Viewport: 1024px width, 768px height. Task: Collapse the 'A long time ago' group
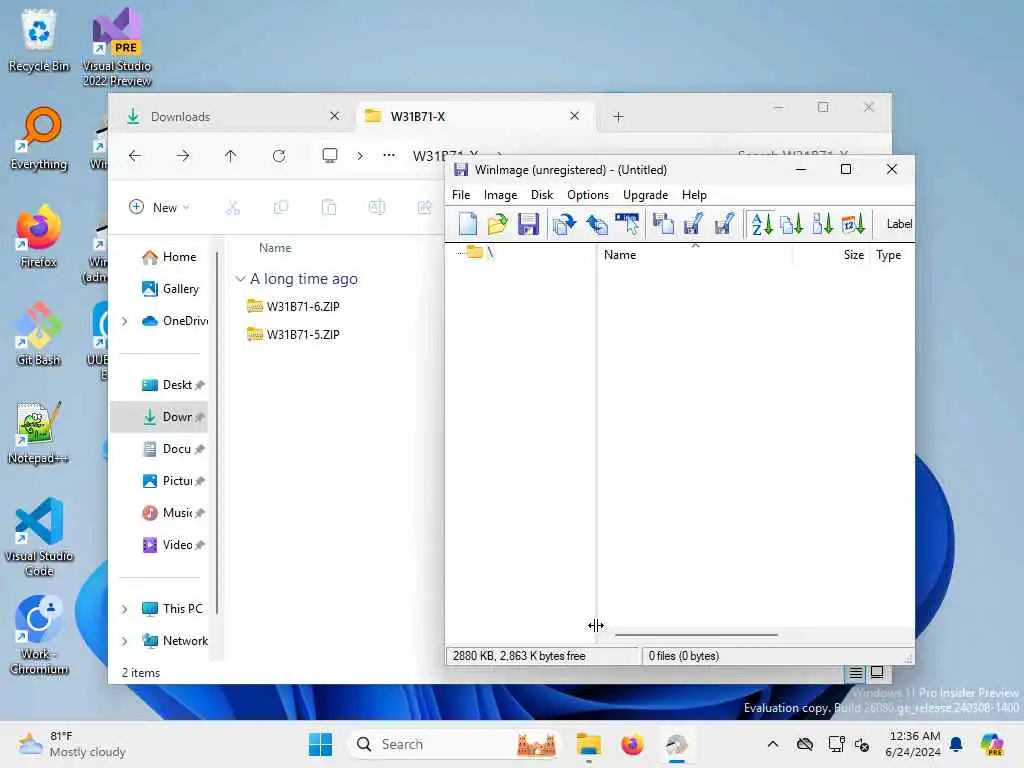240,279
